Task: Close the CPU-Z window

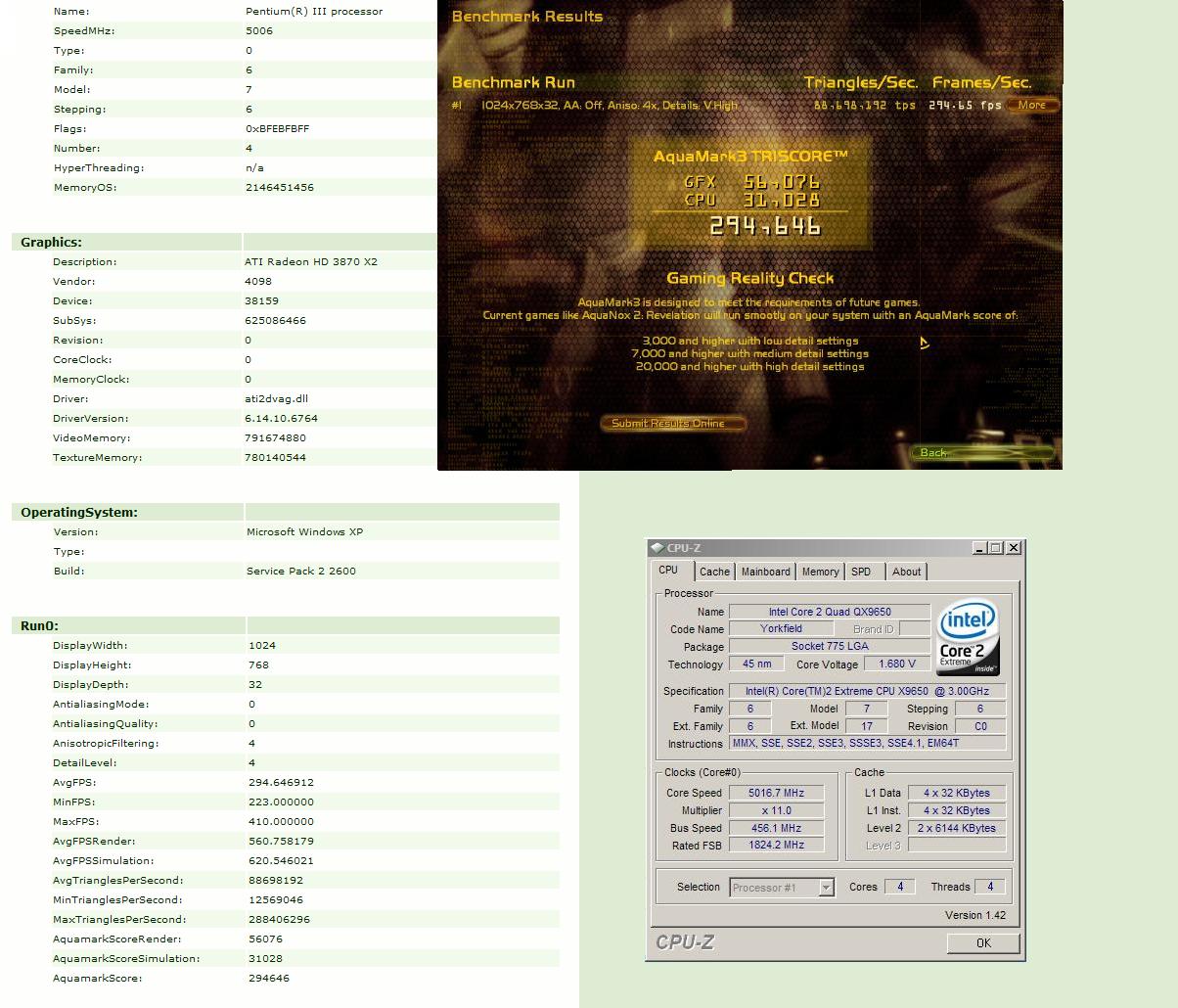Action: click(1014, 548)
